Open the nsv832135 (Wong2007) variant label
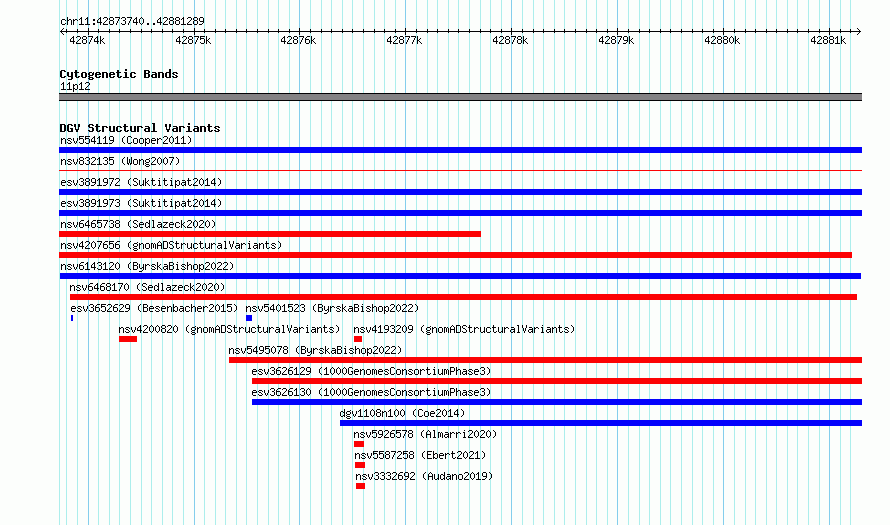 pyautogui.click(x=120, y=161)
